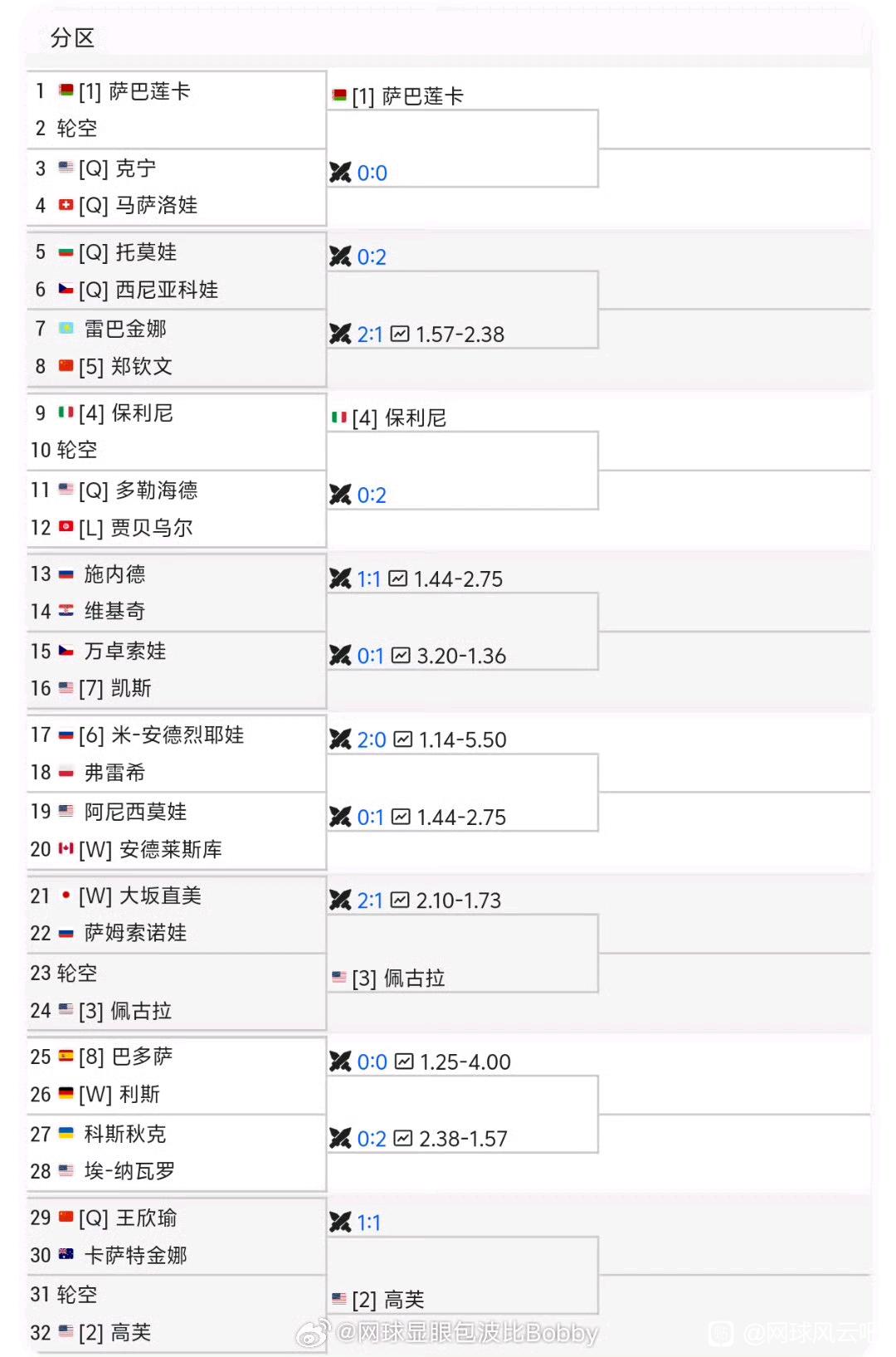Image resolution: width=896 pixels, height=1357 pixels.
Task: Click odds chart icon beside 2.38-1.57
Action: click(403, 1139)
